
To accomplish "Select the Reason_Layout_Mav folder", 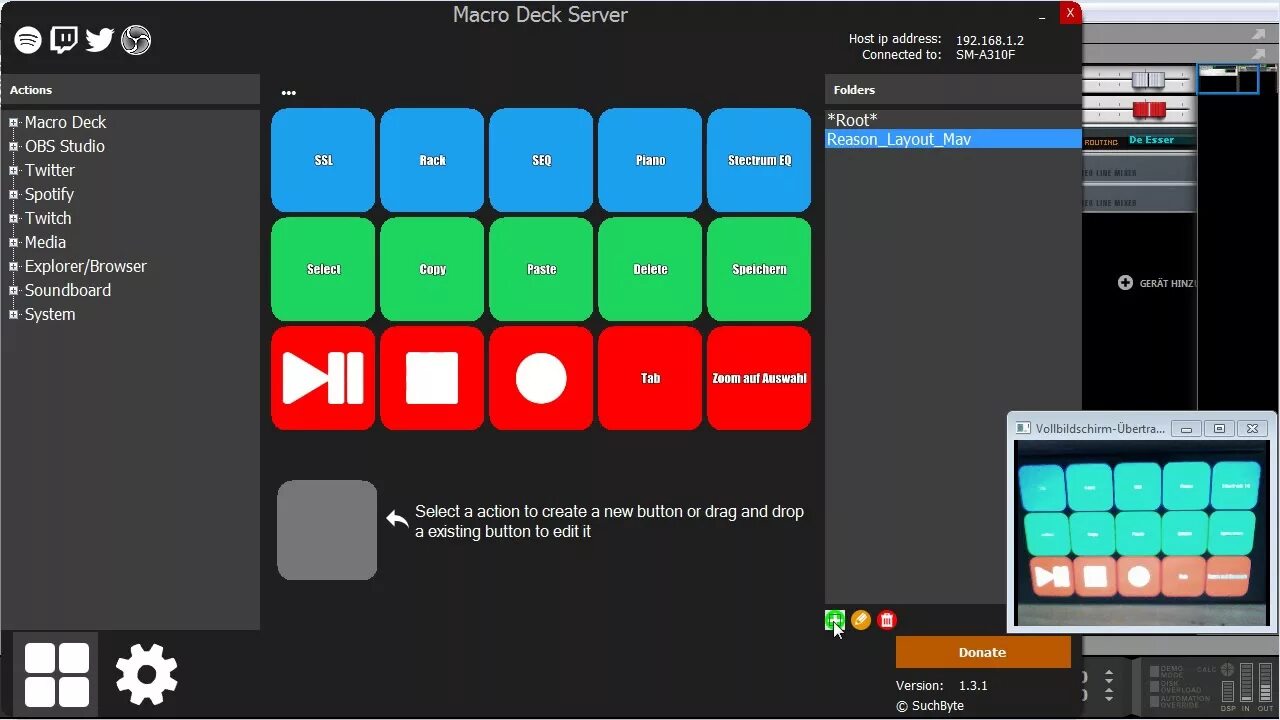I will point(953,139).
